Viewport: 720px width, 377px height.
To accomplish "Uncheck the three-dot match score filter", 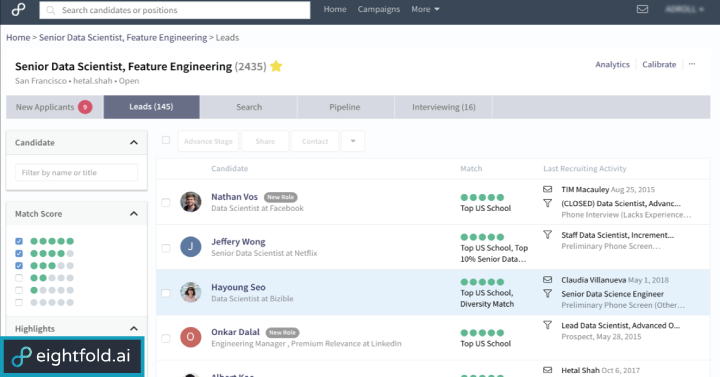I will point(19,265).
